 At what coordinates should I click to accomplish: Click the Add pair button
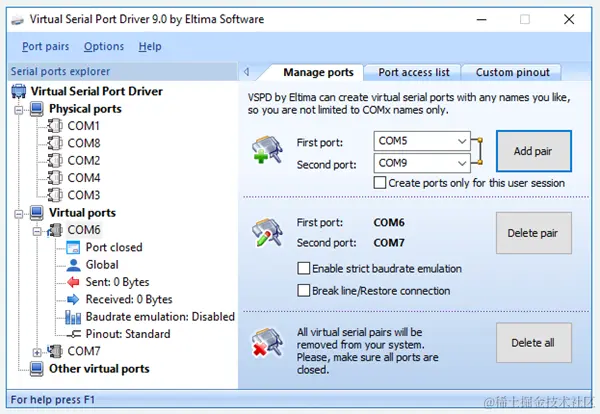[x=534, y=151]
